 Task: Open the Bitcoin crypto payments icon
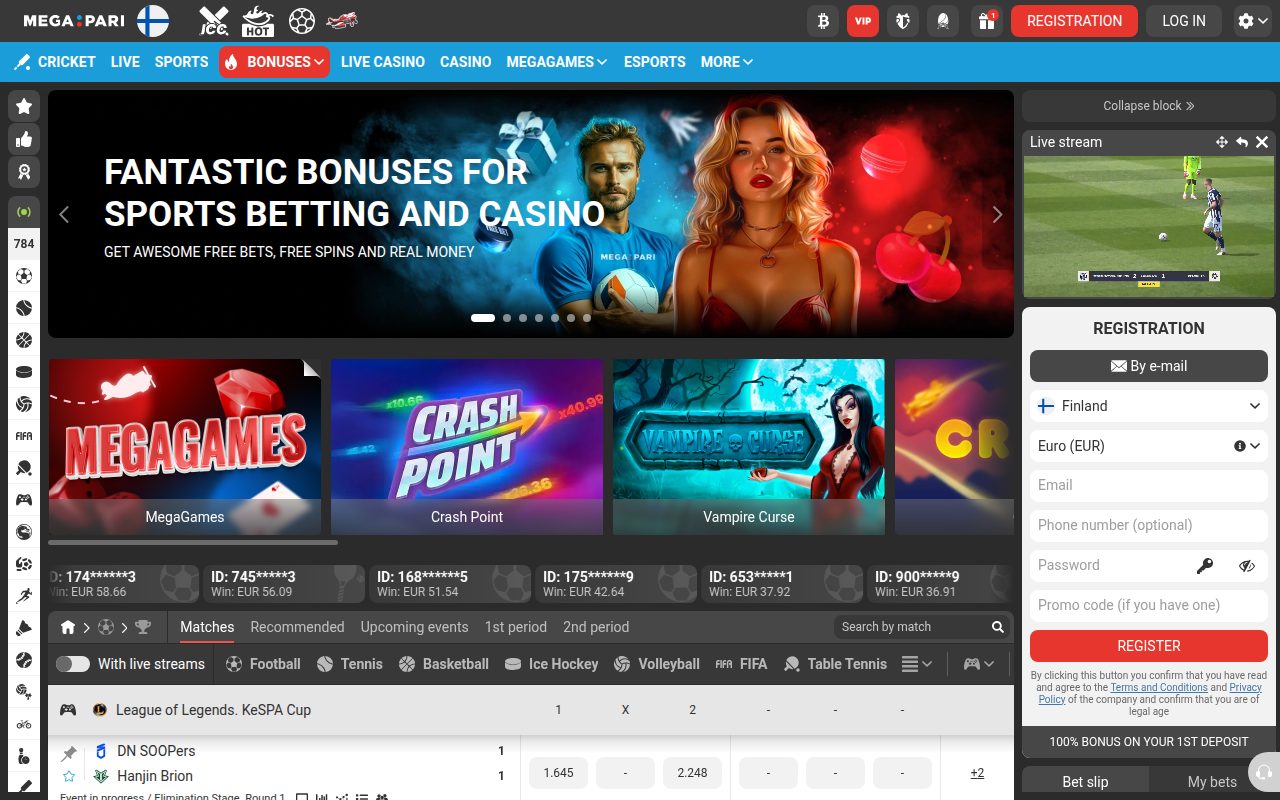(x=824, y=21)
